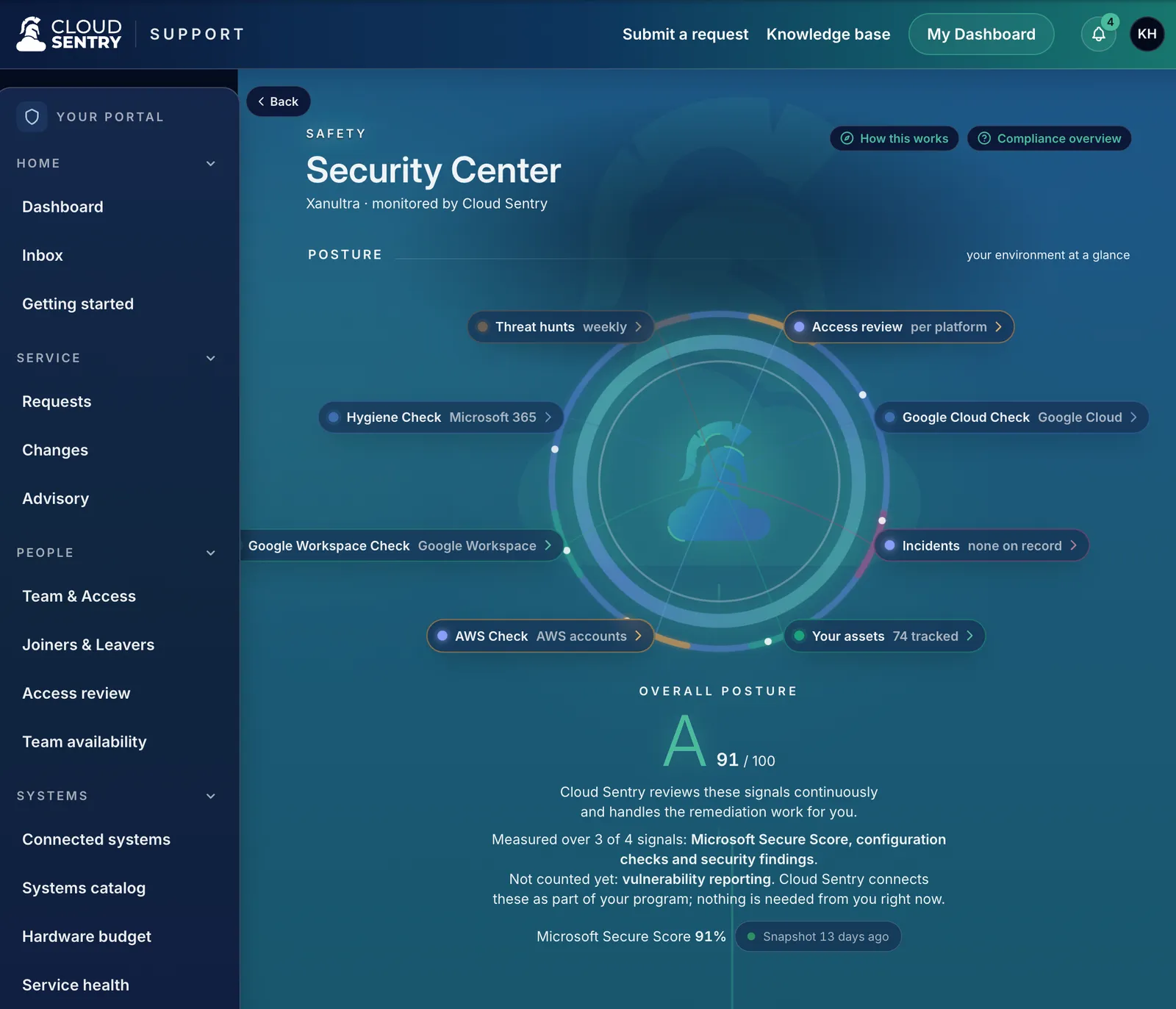Viewport: 1176px width, 1009px height.
Task: Click the central Spartan helmet cloud emblem
Action: (719, 482)
